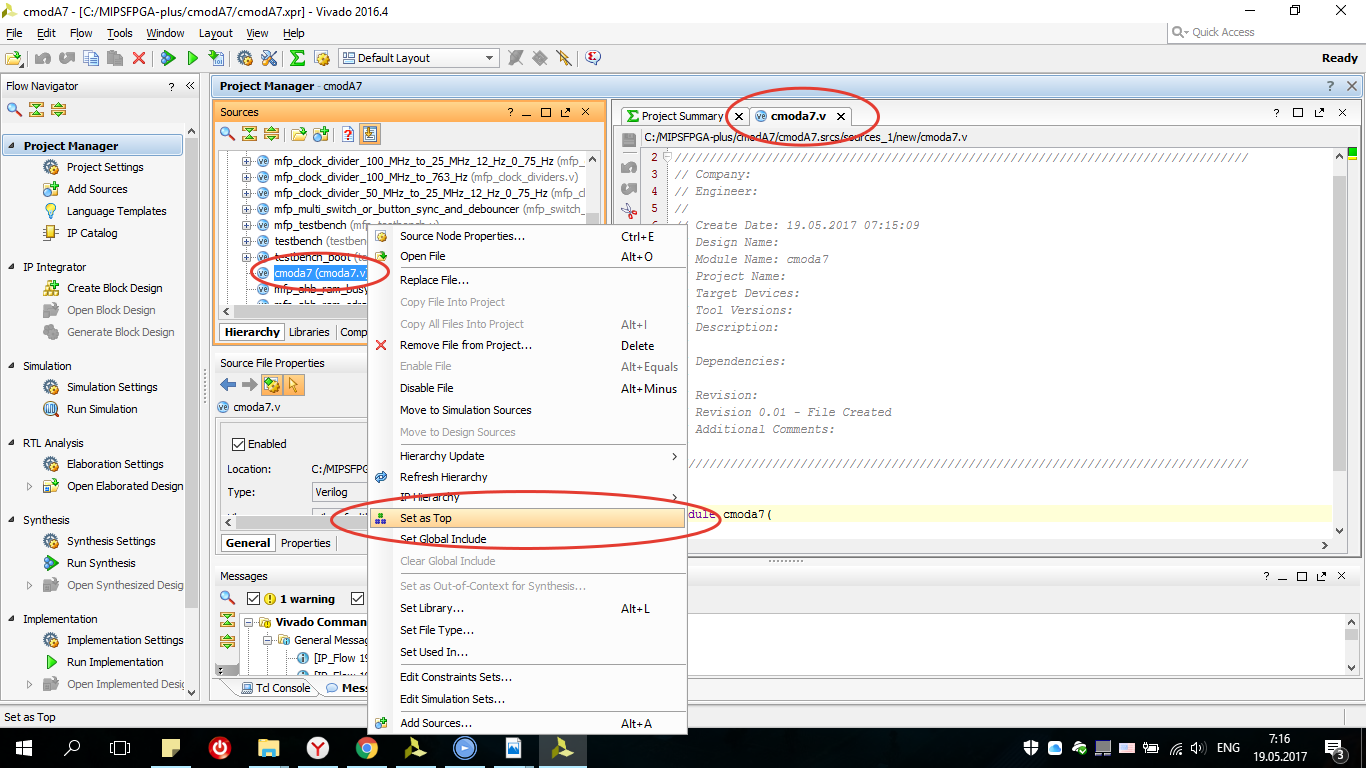Switch to Libraries tab in Sources
Image resolution: width=1366 pixels, height=768 pixels.
[309, 332]
